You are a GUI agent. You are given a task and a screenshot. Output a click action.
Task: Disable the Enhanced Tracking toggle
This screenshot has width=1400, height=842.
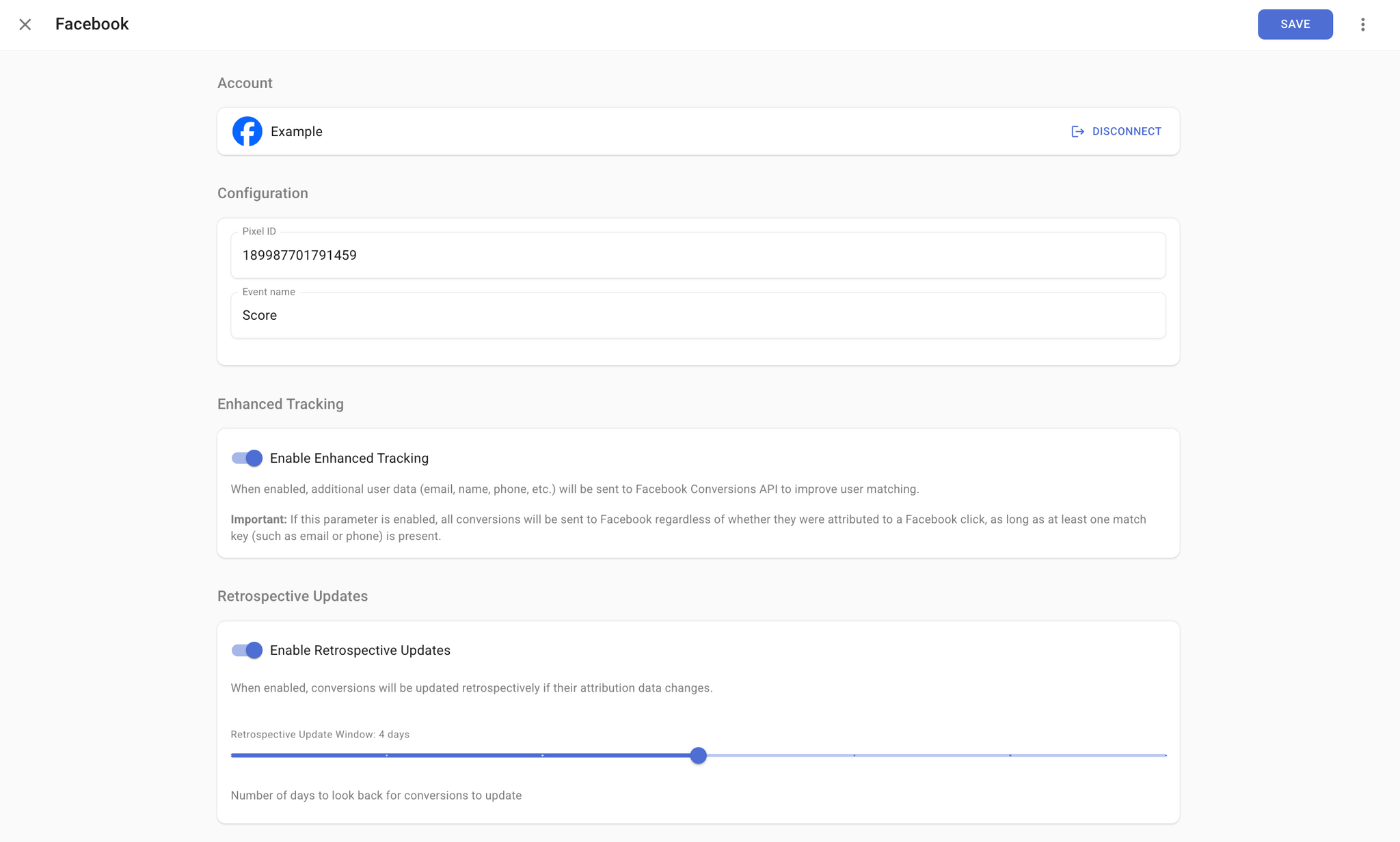click(247, 458)
